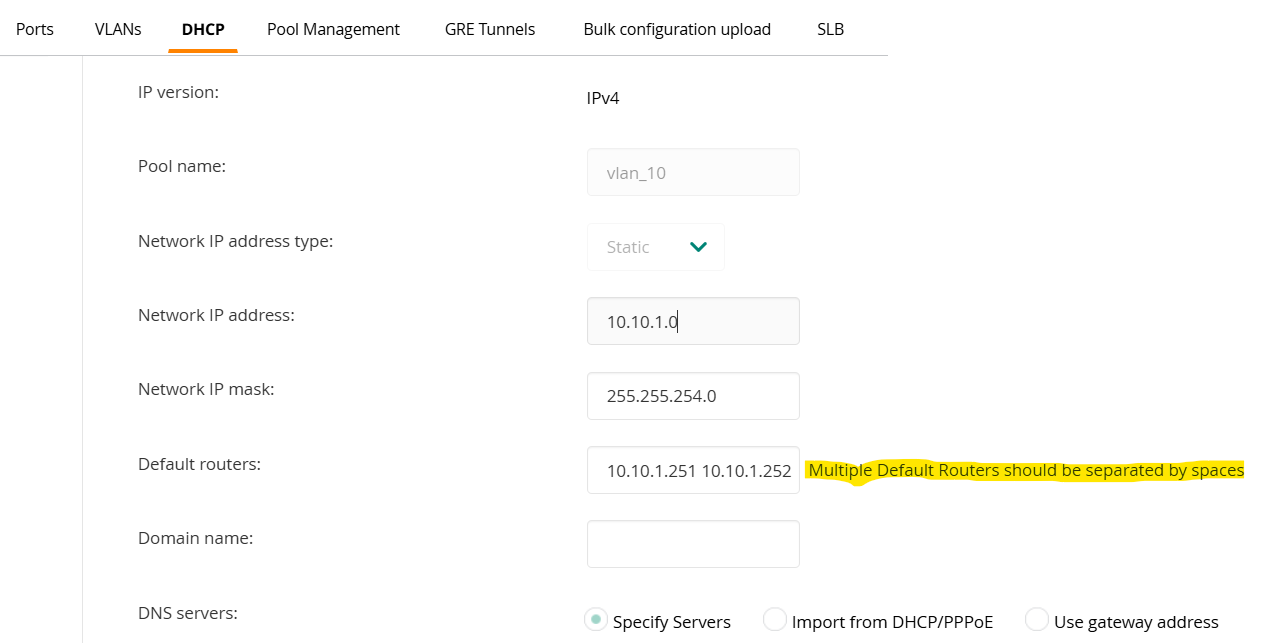Click the IPv4 version value text
This screenshot has height=643, width=1276.
tap(603, 98)
